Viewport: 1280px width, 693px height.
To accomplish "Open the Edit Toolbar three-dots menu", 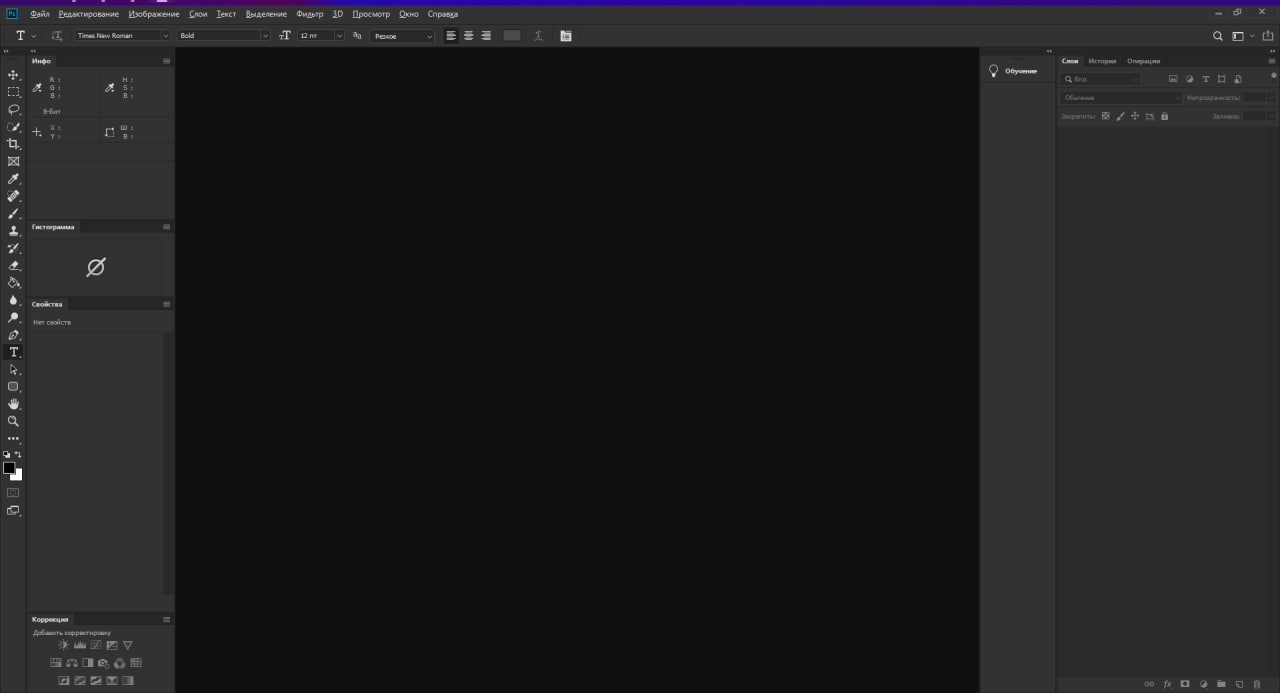I will click(13, 439).
